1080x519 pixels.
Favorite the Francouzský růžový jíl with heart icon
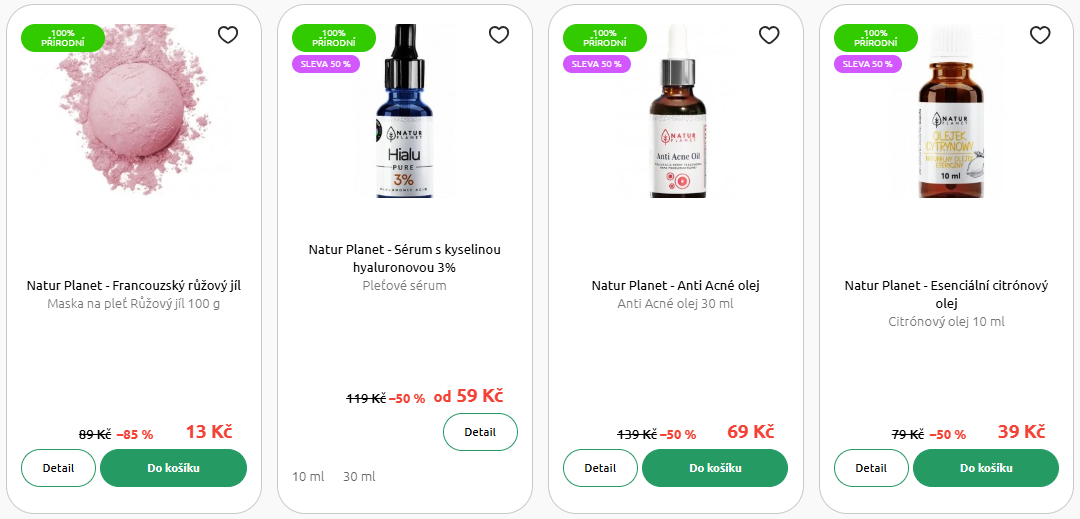[x=227, y=34]
